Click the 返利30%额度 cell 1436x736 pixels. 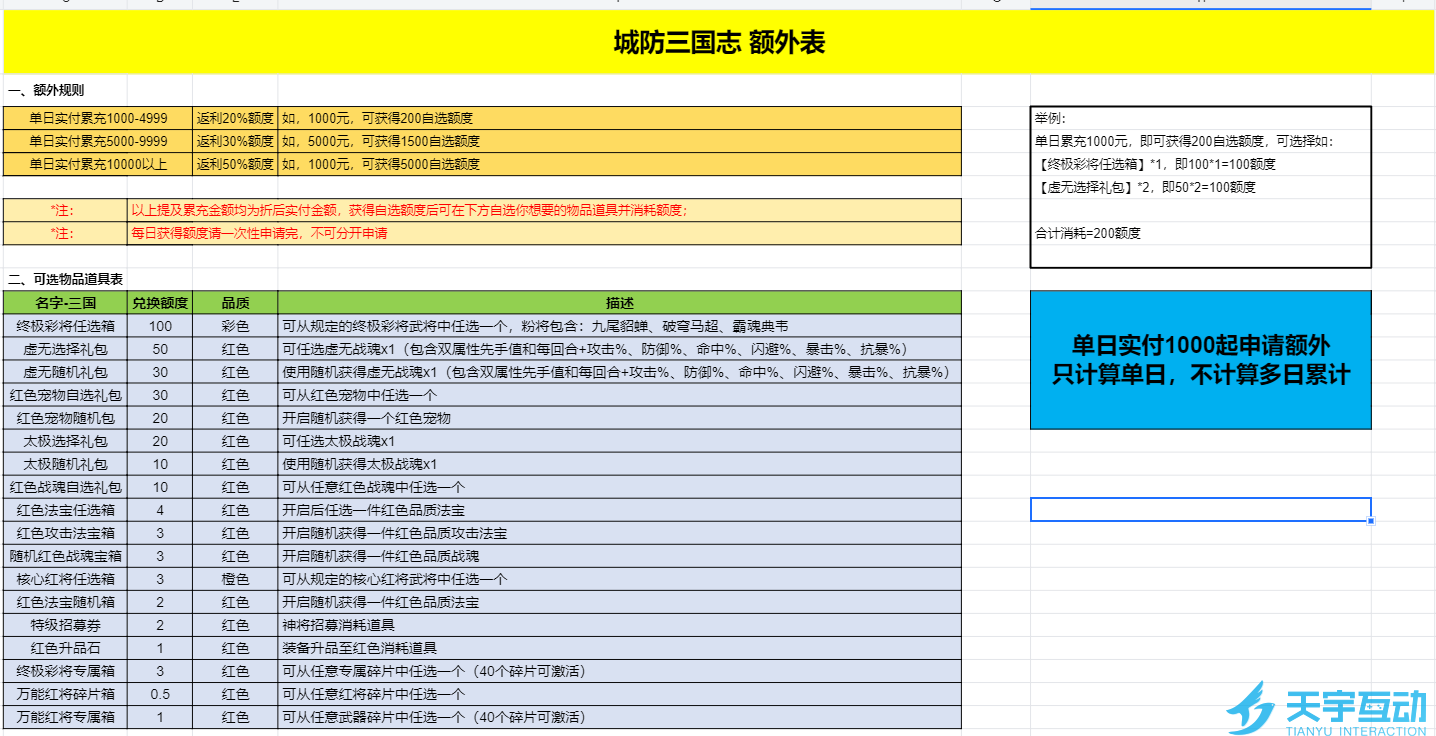[235, 141]
